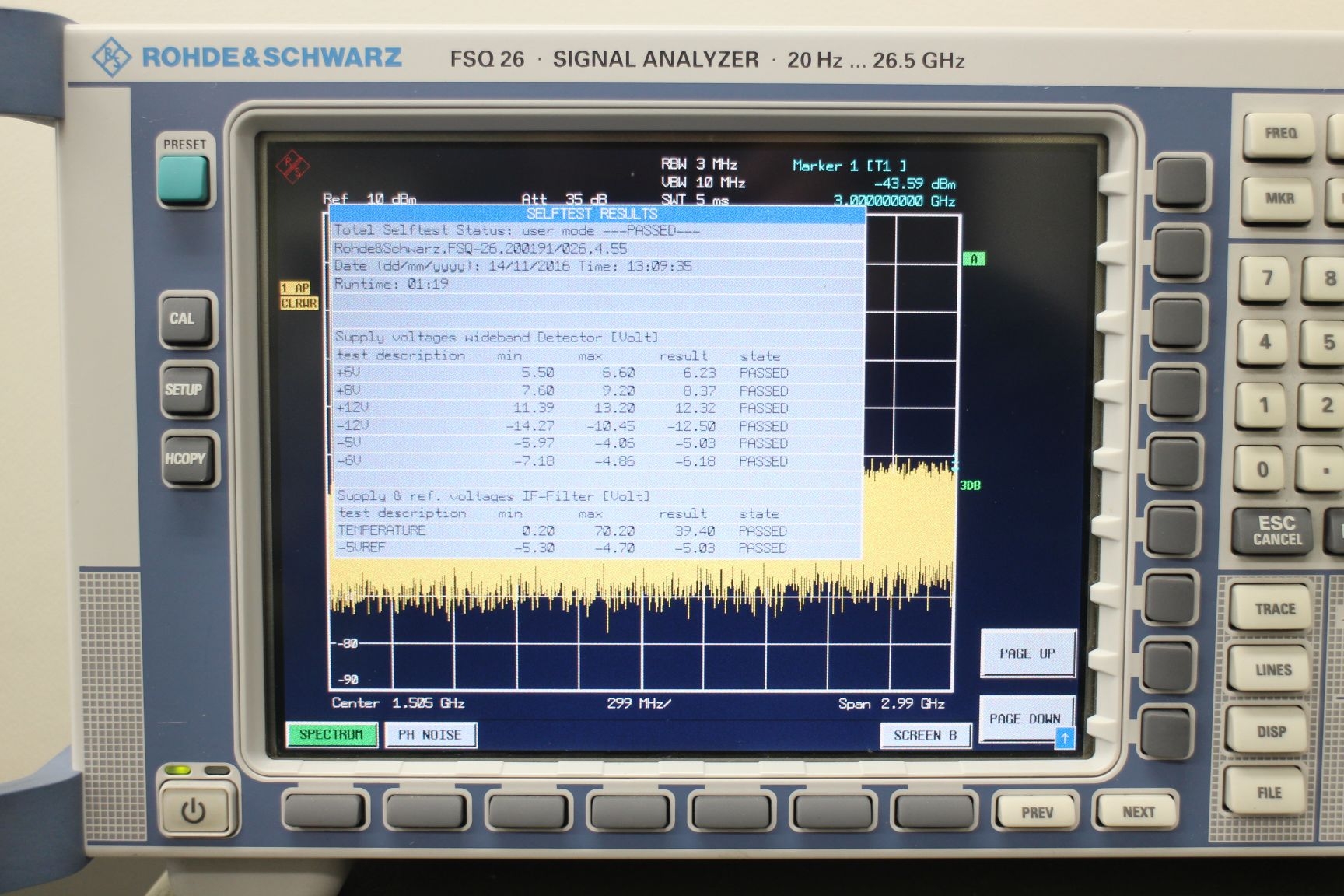Push the hotkey button below PH NOISE tab
Screen dimensions: 1344x896
(x=426, y=811)
